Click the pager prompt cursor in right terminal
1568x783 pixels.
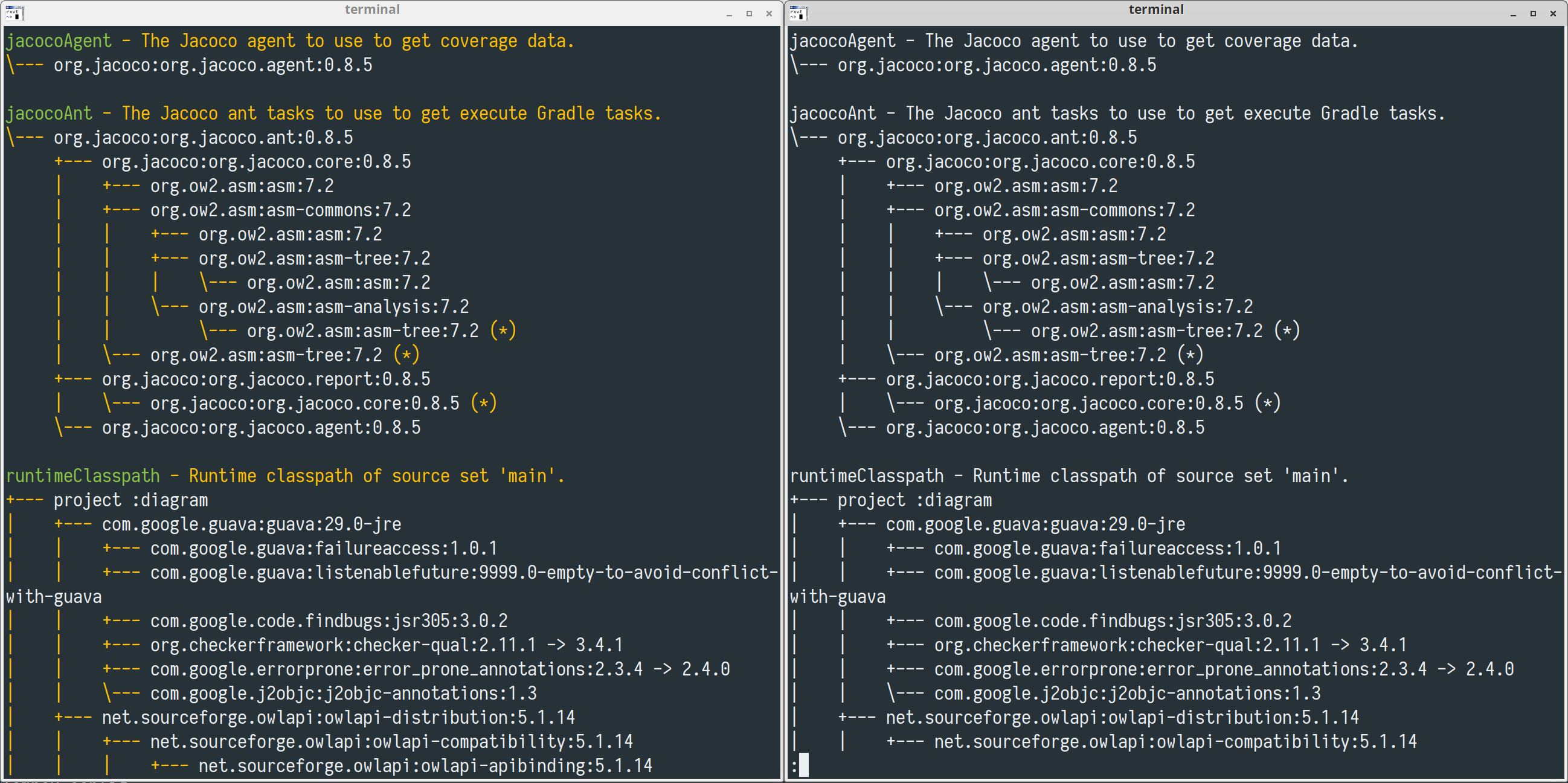point(803,765)
